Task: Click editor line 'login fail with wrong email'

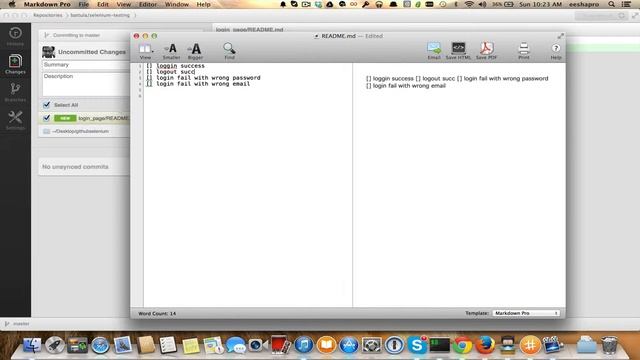Action: click(198, 84)
